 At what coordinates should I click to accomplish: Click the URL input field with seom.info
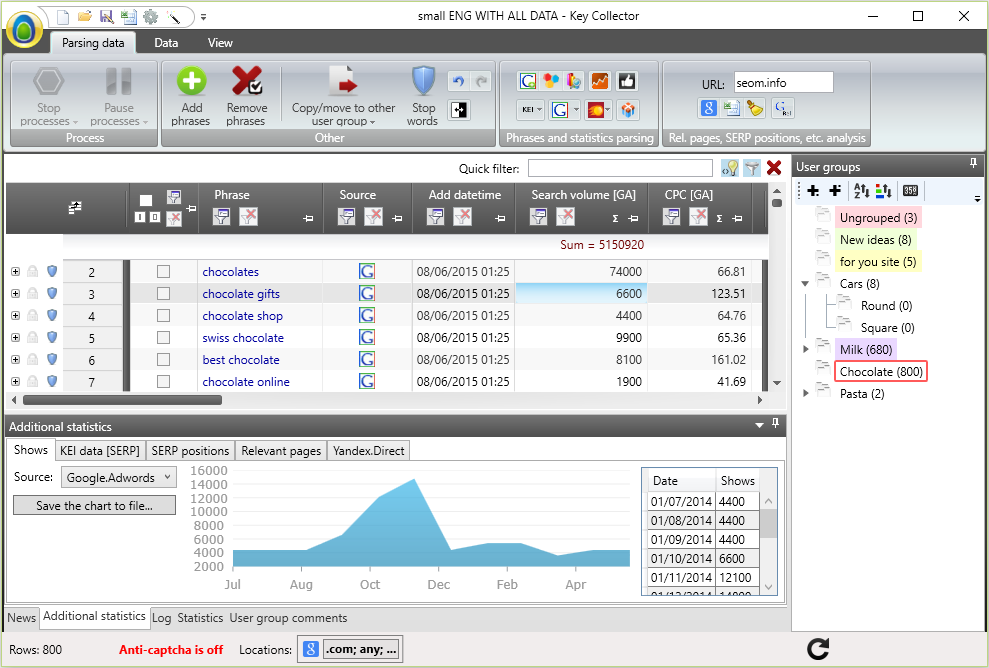[x=782, y=83]
